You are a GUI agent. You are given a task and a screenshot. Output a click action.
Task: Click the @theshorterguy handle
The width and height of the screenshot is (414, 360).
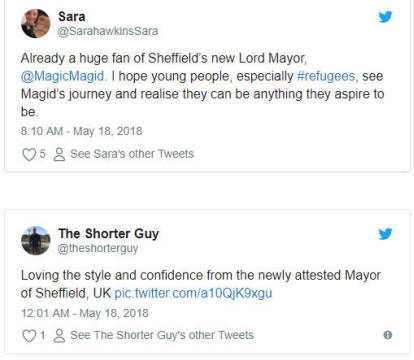point(98,249)
